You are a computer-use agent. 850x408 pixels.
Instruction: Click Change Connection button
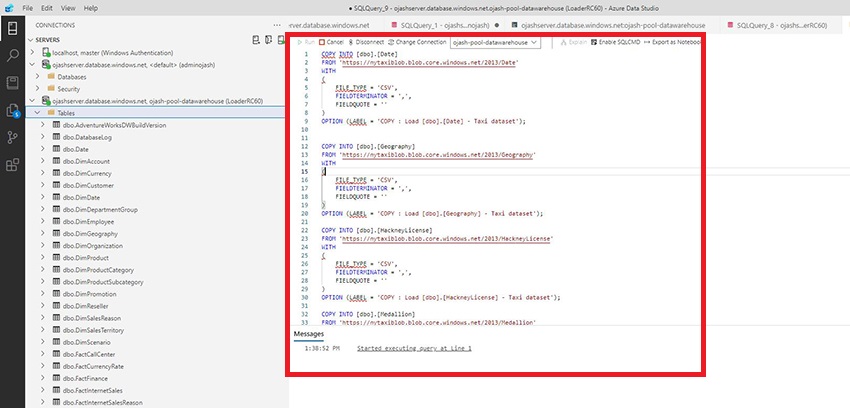[417, 42]
